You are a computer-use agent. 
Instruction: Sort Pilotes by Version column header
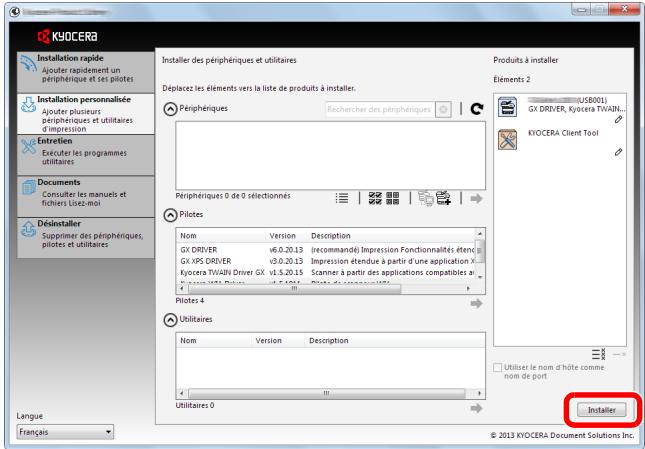point(287,236)
